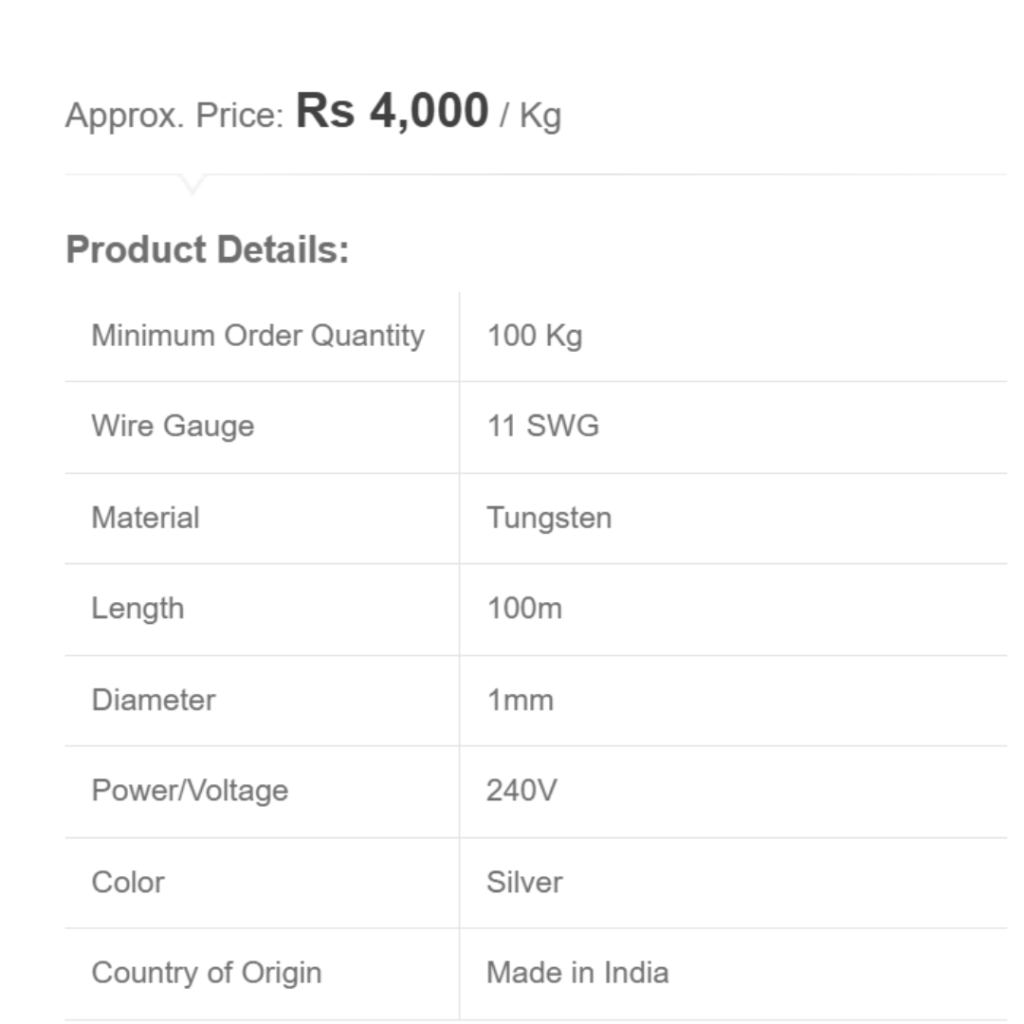Click the Approx. Price label
The image size is (1024, 1024).
(175, 116)
